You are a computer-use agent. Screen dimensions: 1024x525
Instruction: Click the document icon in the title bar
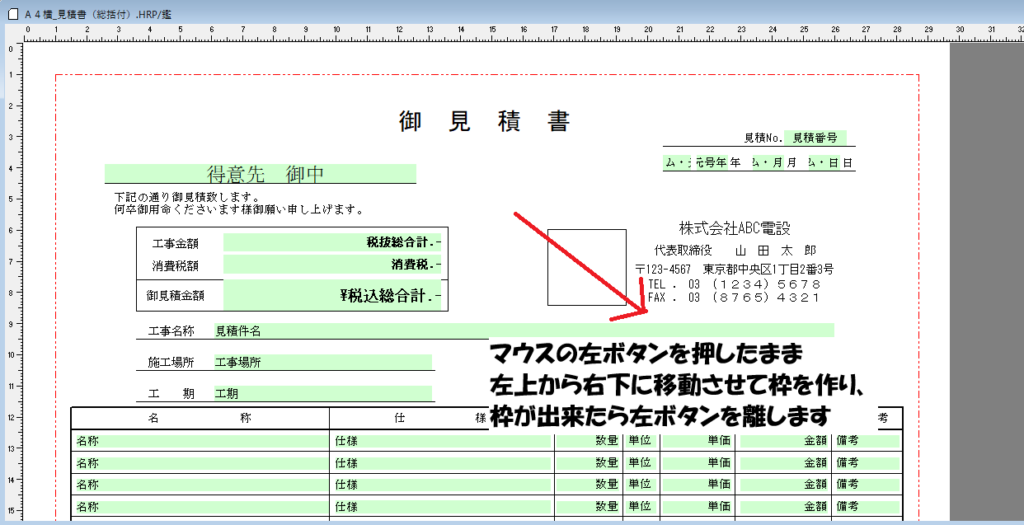pyautogui.click(x=12, y=14)
